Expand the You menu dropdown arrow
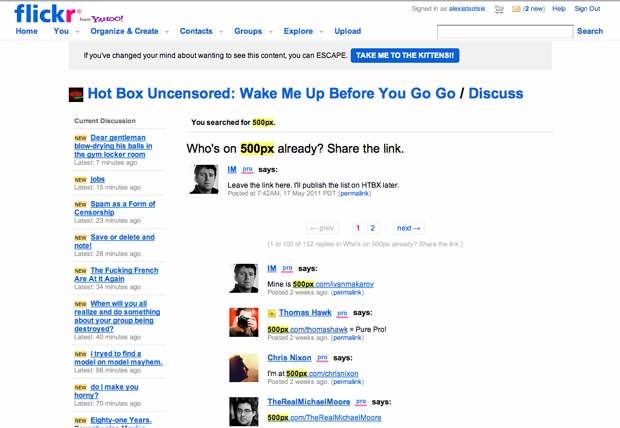The image size is (620, 428). (78, 32)
